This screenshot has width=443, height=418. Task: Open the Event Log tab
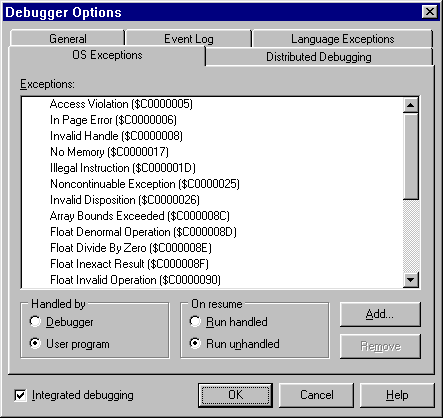coord(189,39)
